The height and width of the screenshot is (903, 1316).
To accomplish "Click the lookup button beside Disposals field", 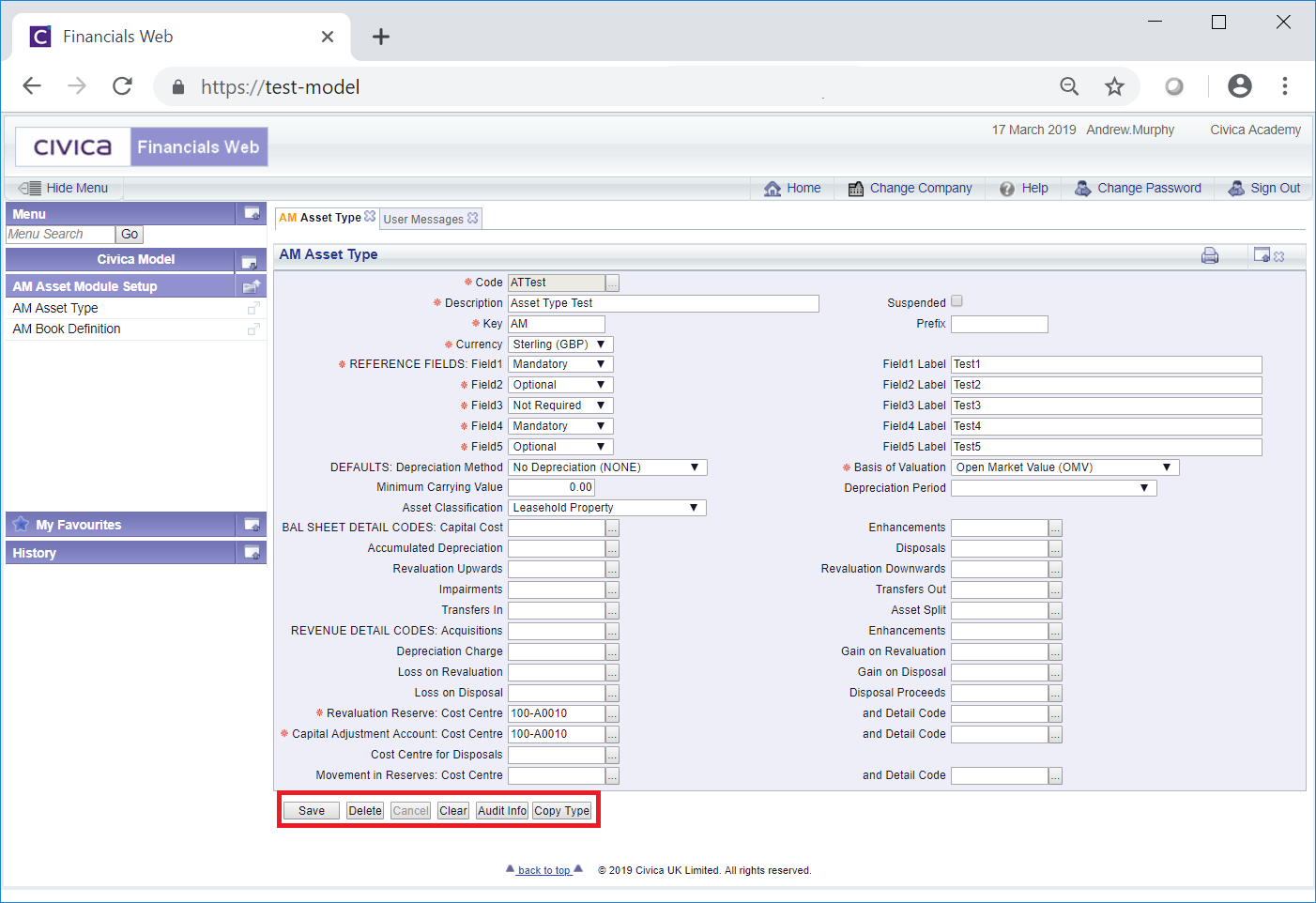I will (1055, 549).
